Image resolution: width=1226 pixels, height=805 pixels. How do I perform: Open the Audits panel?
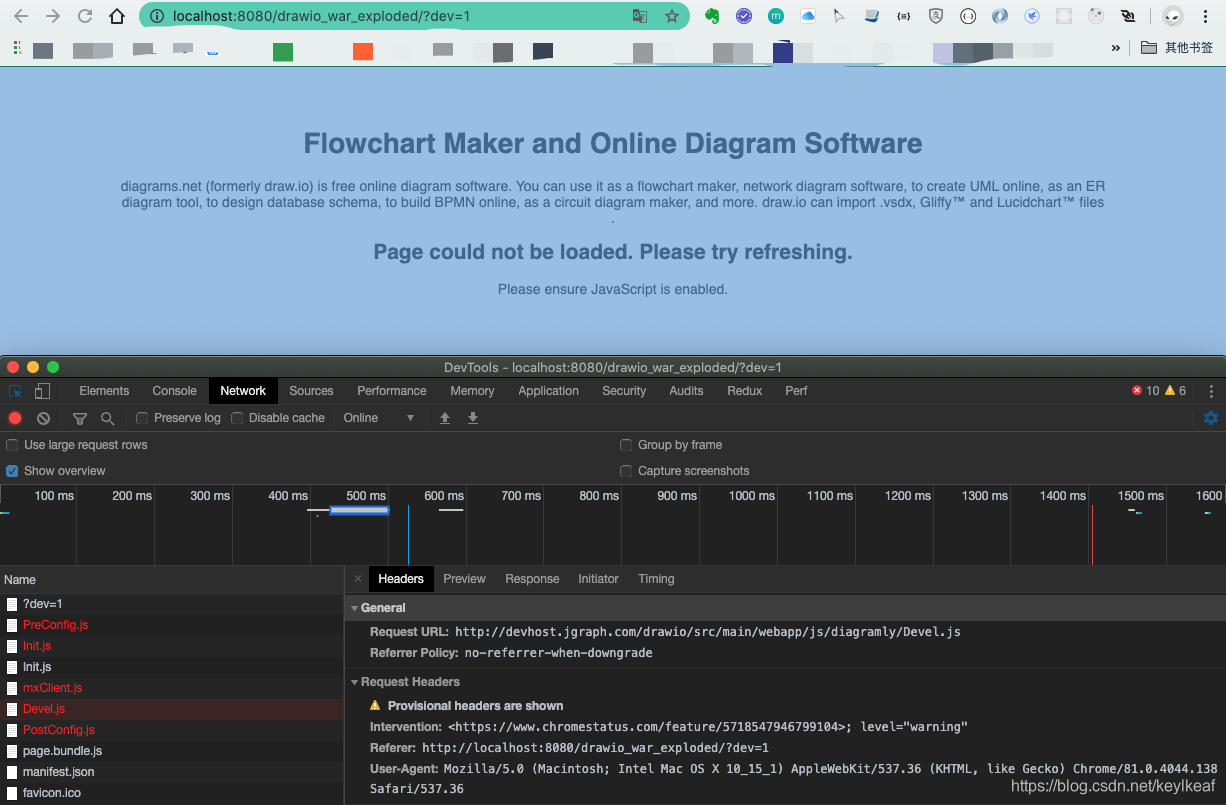686,391
